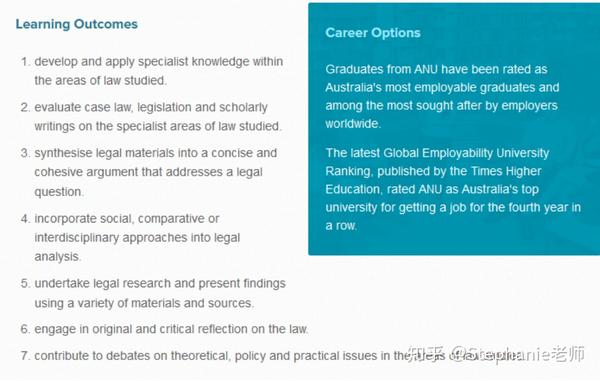This screenshot has height=381, width=600.
Task: Click the list number 1 marker
Action: point(25,62)
